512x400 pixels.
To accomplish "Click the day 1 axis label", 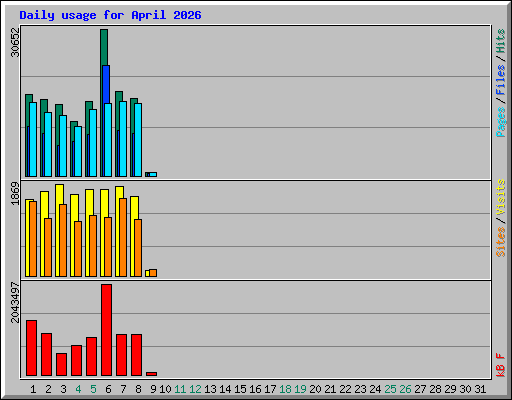I will [33, 389].
